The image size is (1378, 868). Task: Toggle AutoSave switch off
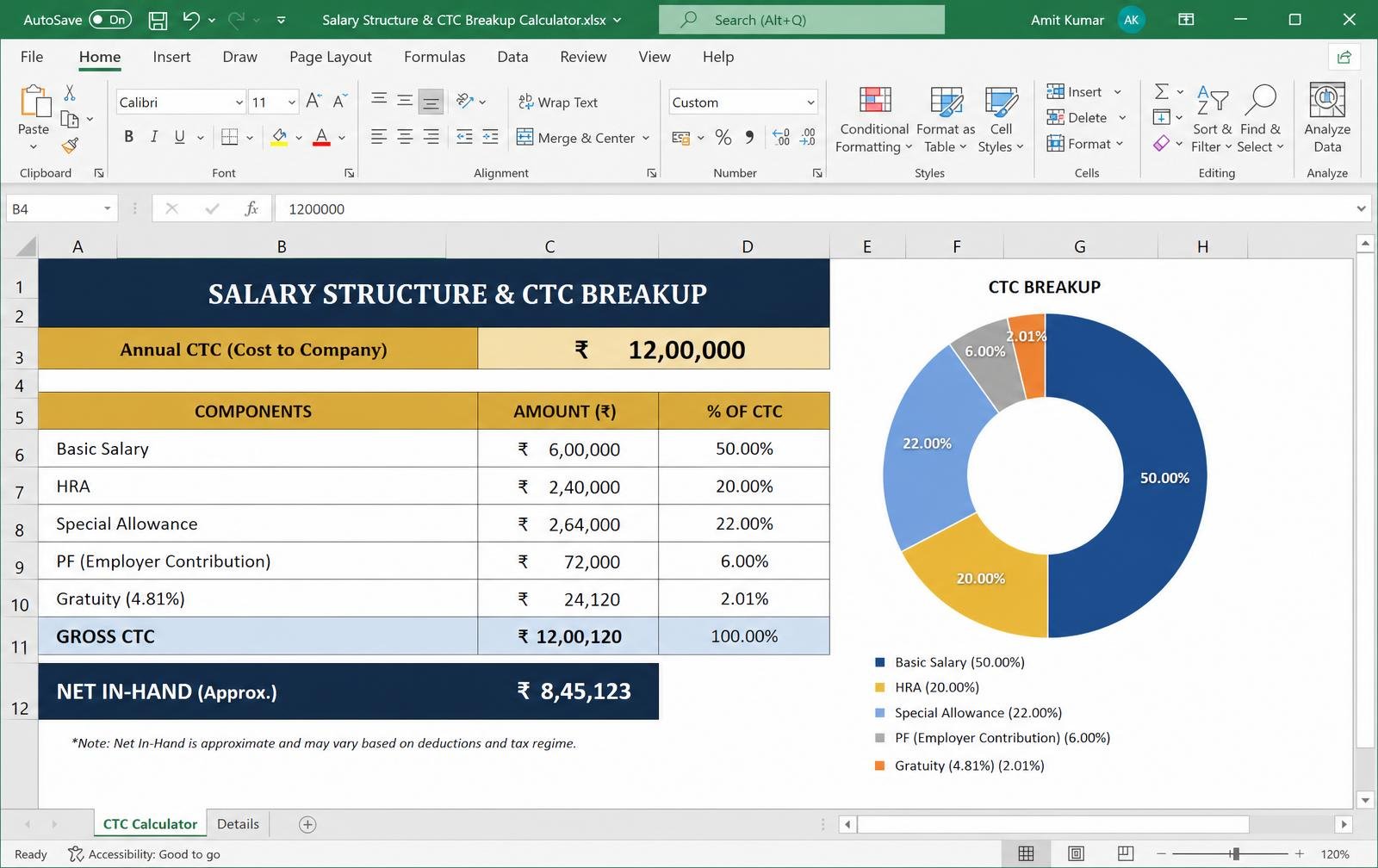coord(109,20)
